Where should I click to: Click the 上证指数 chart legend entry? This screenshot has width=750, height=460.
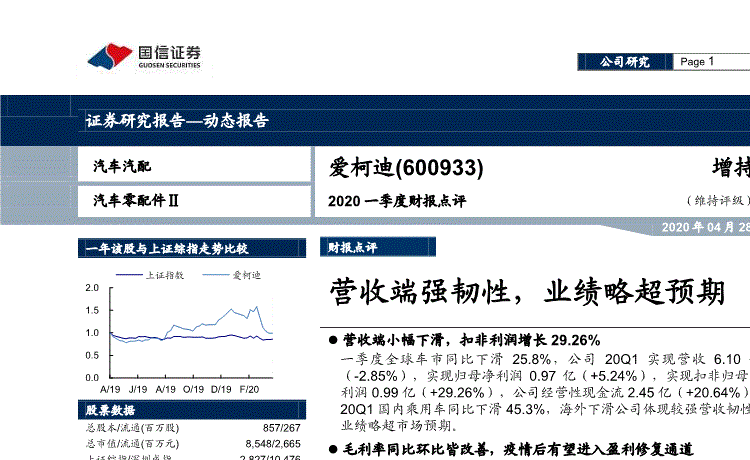click(150, 275)
